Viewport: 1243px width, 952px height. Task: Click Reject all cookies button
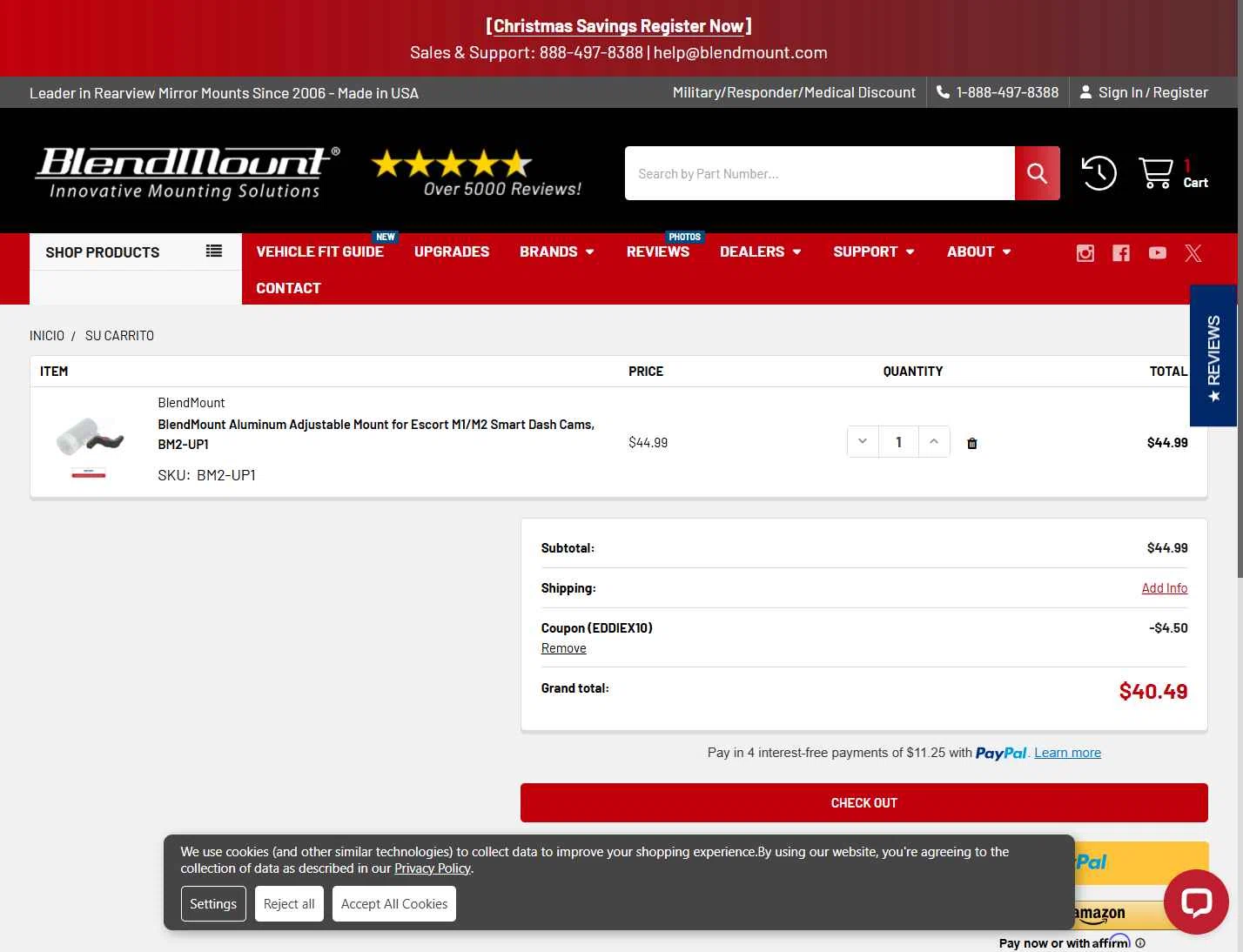(x=289, y=904)
